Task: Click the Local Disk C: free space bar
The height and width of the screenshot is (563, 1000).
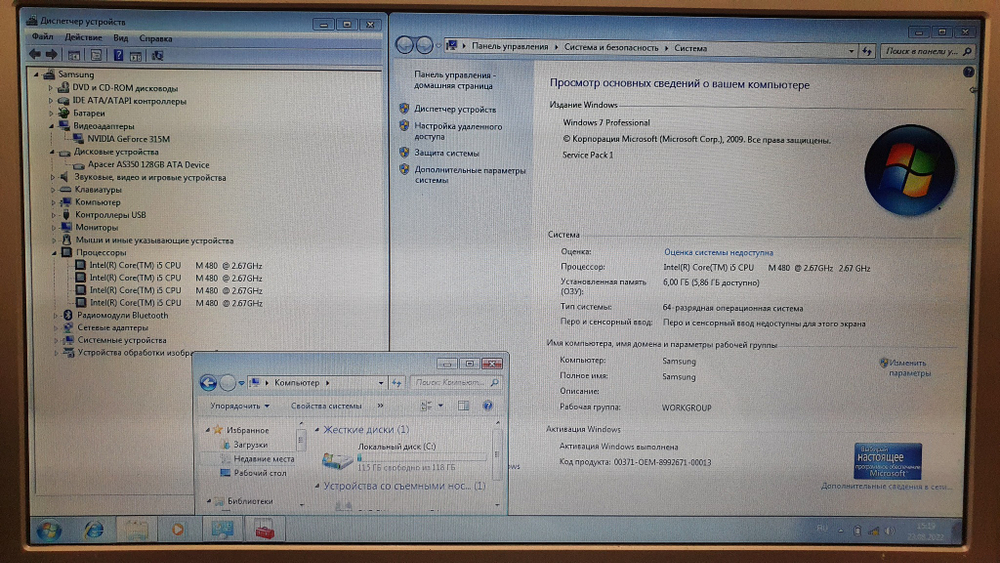Action: 421,457
